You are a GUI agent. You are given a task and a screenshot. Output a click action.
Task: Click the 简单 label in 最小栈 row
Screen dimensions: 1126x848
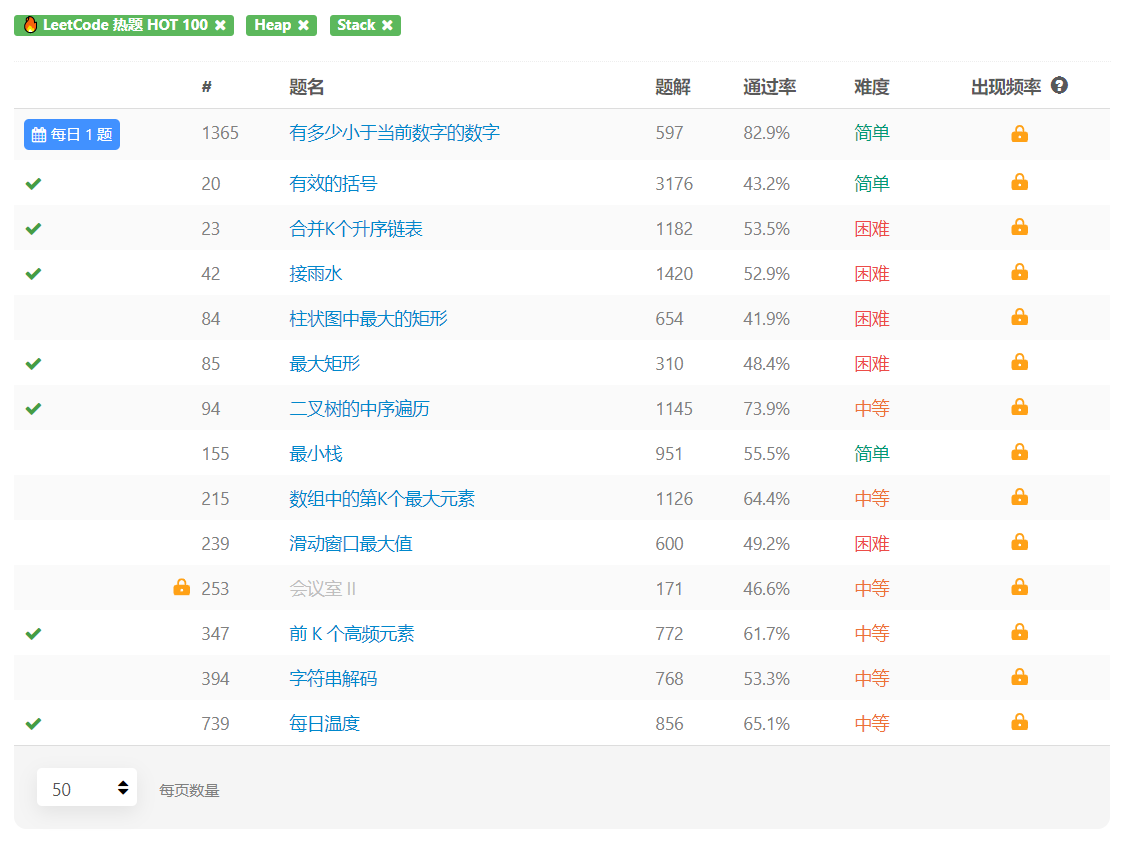pyautogui.click(x=872, y=454)
